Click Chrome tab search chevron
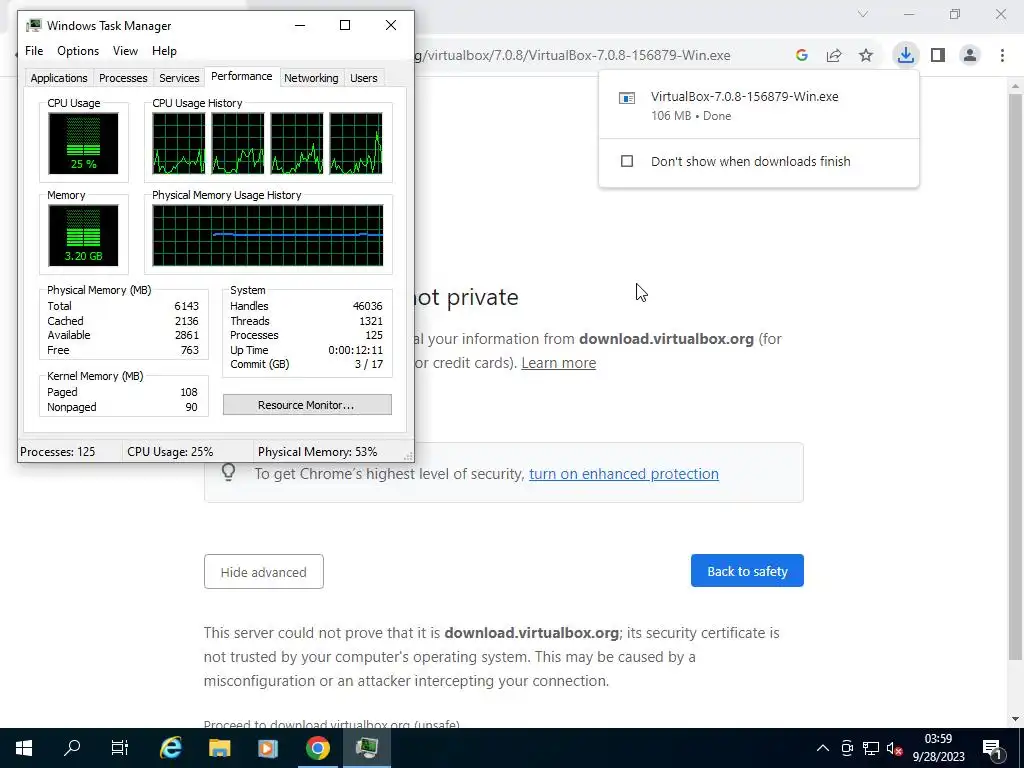This screenshot has height=768, width=1024. pos(863,14)
